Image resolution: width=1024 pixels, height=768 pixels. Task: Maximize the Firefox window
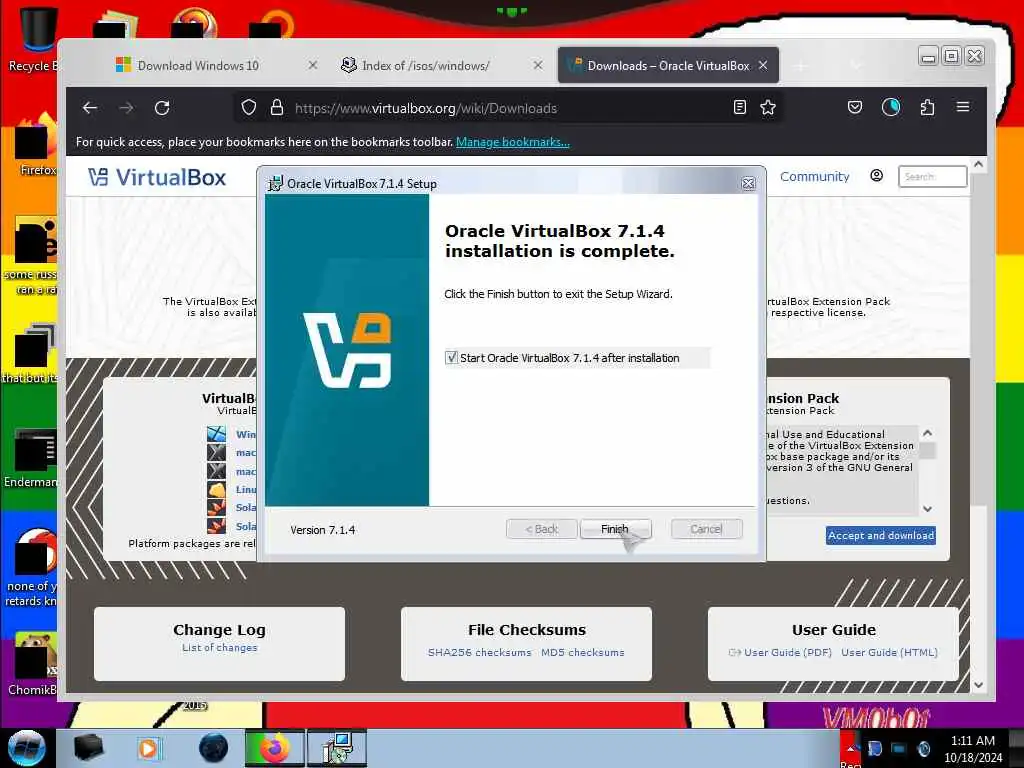pos(952,56)
